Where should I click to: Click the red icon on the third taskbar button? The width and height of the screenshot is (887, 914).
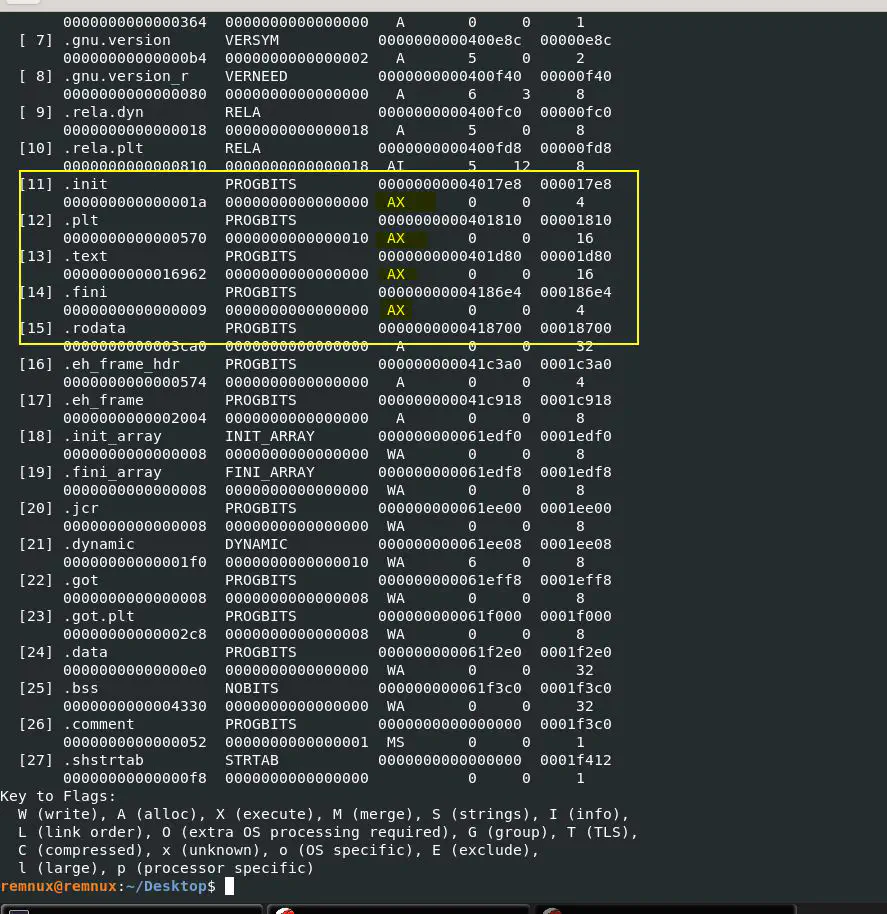(x=552, y=910)
